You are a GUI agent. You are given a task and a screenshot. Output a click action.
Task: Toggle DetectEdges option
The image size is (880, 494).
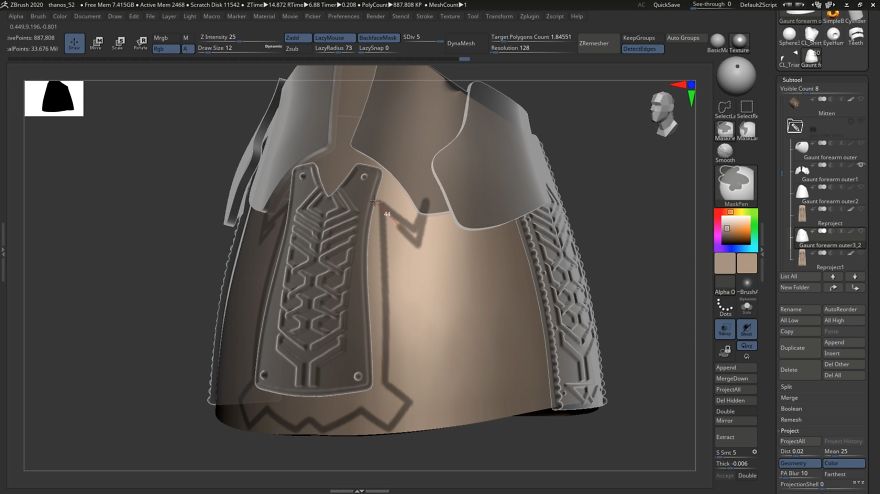(x=643, y=49)
